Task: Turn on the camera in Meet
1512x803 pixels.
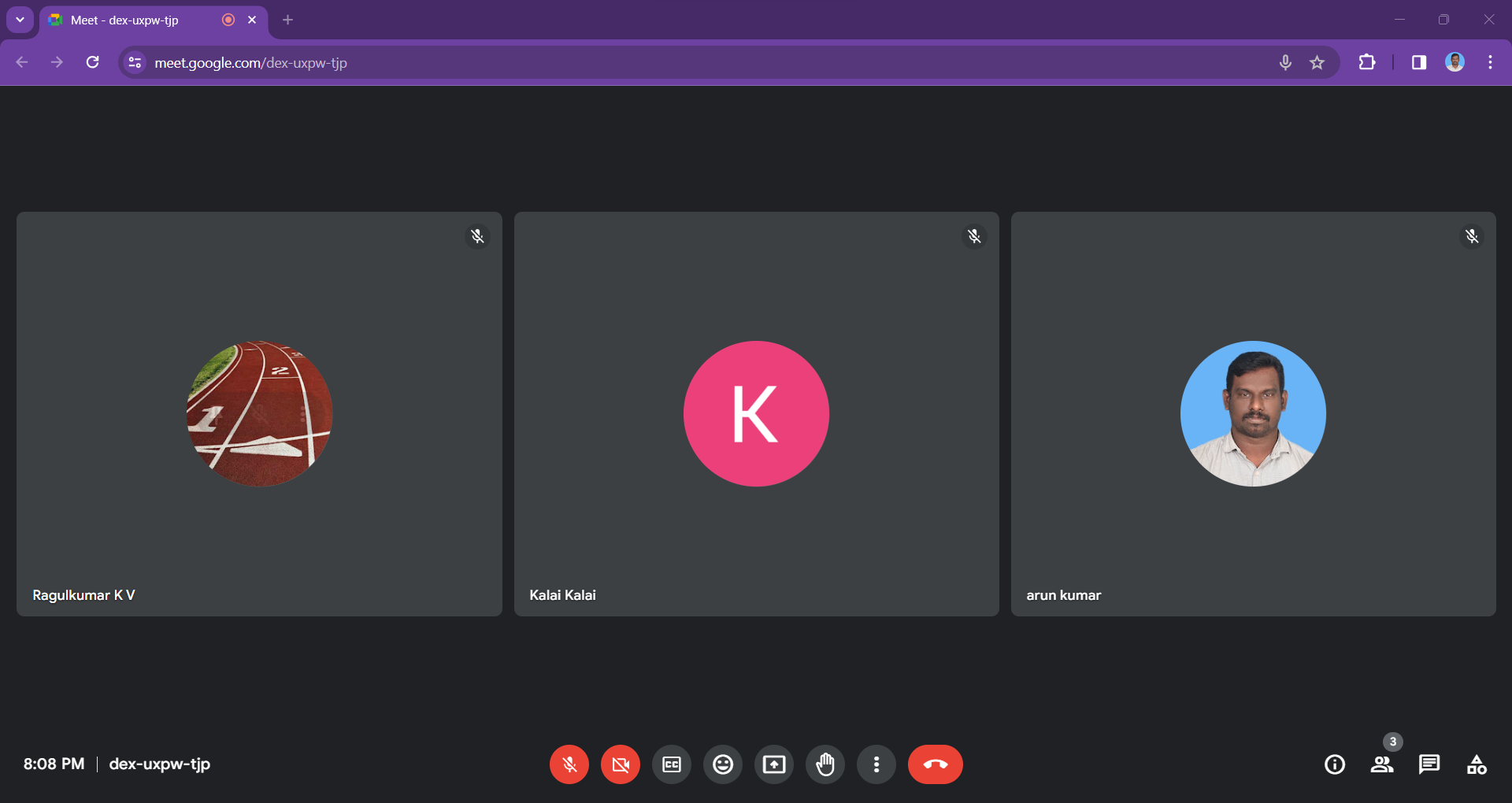Action: click(x=621, y=764)
